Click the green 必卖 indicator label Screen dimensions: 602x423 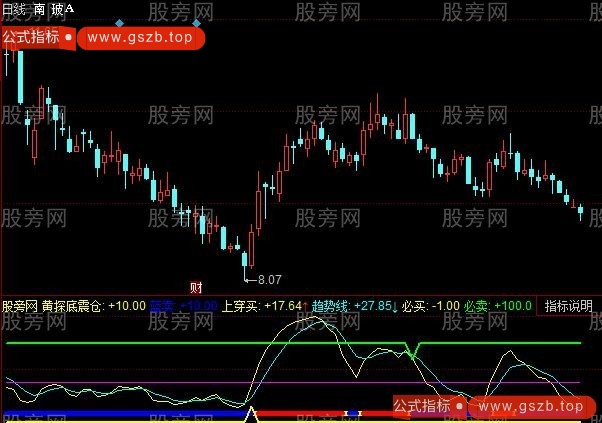(476, 305)
